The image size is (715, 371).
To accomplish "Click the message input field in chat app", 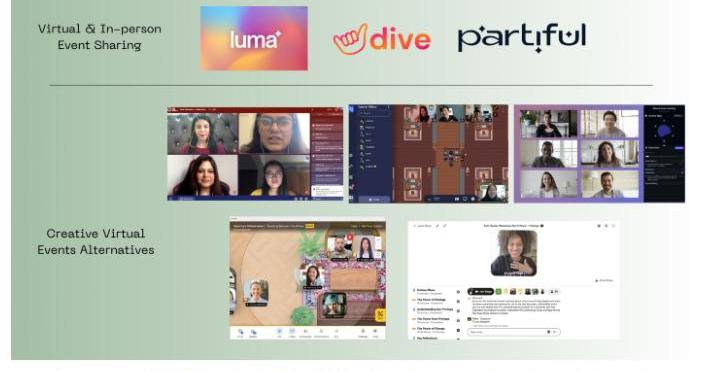I will pyautogui.click(x=513, y=332).
